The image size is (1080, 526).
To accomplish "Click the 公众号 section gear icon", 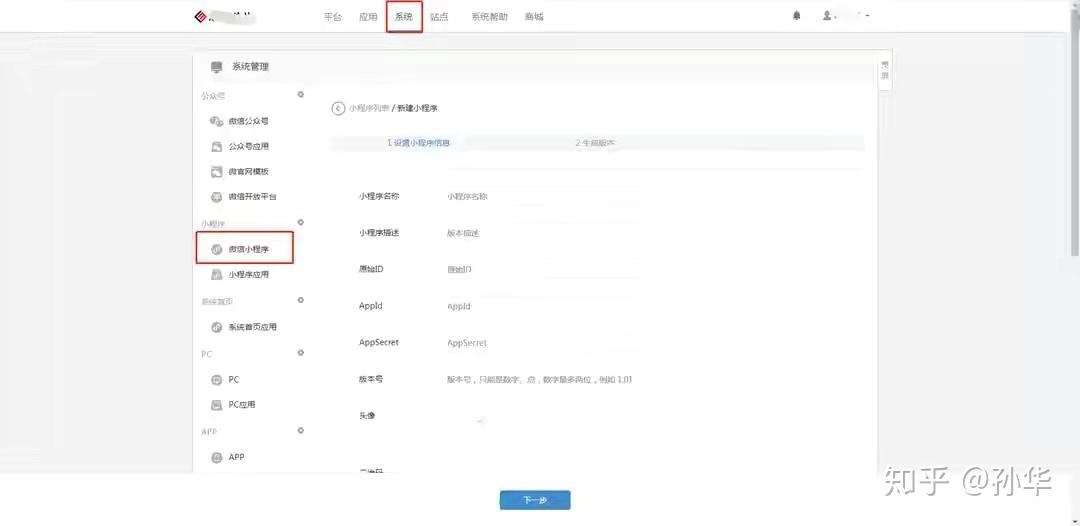I will (x=300, y=94).
